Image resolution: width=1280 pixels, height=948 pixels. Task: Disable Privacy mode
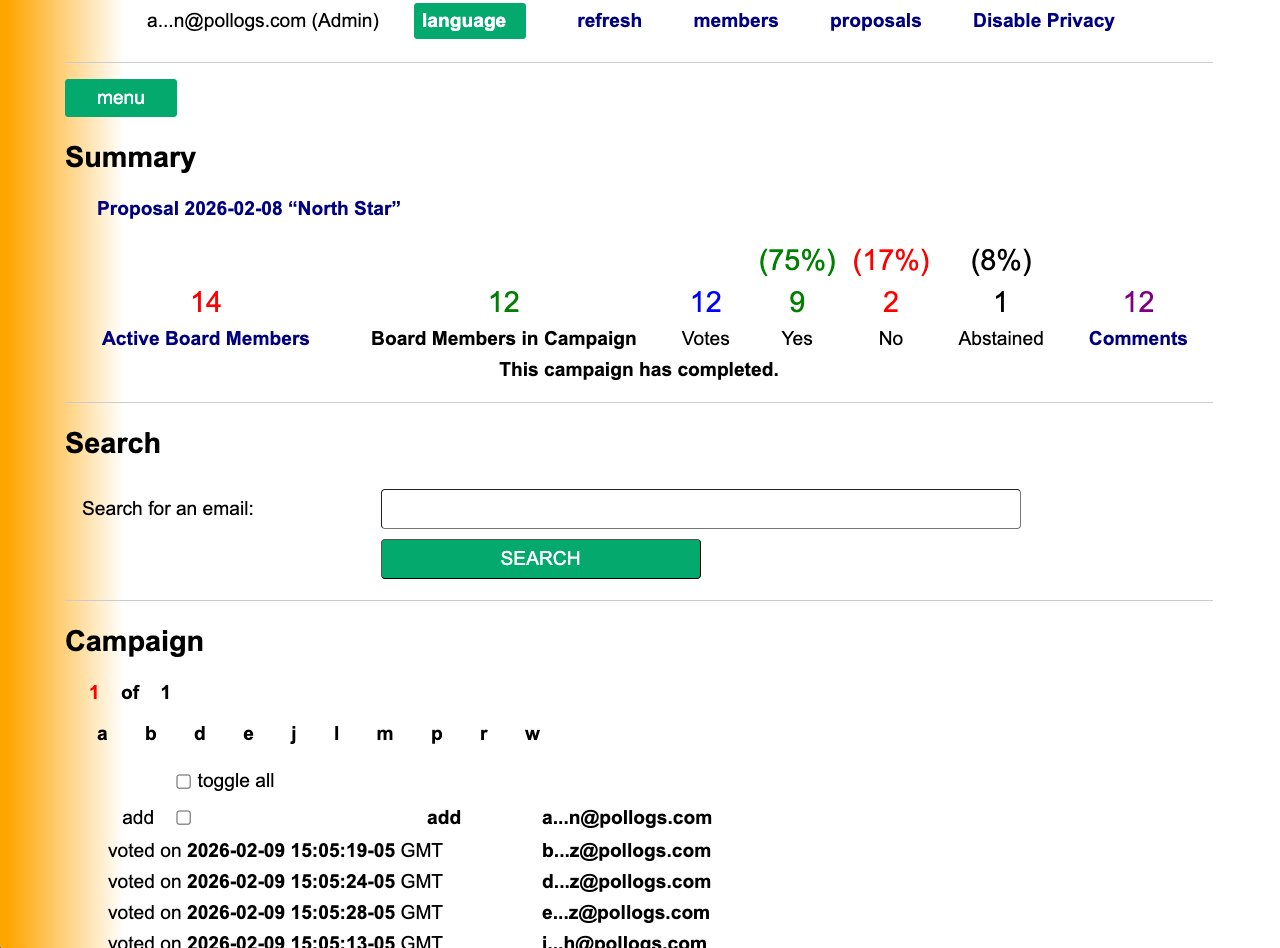[x=1043, y=20]
